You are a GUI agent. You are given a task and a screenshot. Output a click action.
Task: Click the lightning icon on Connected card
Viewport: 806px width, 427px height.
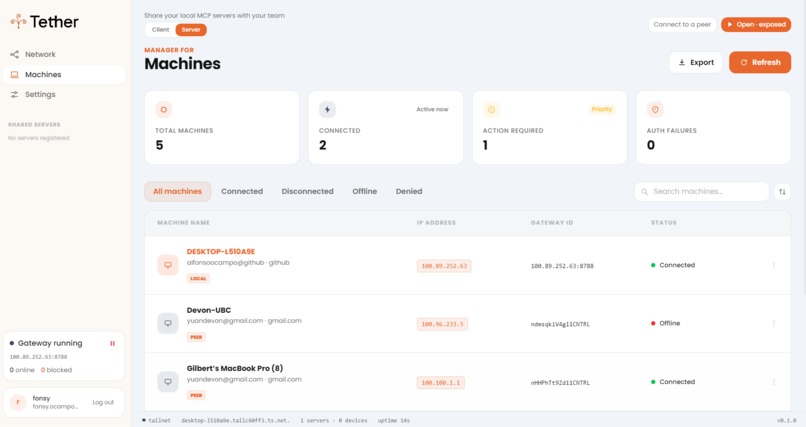point(327,109)
